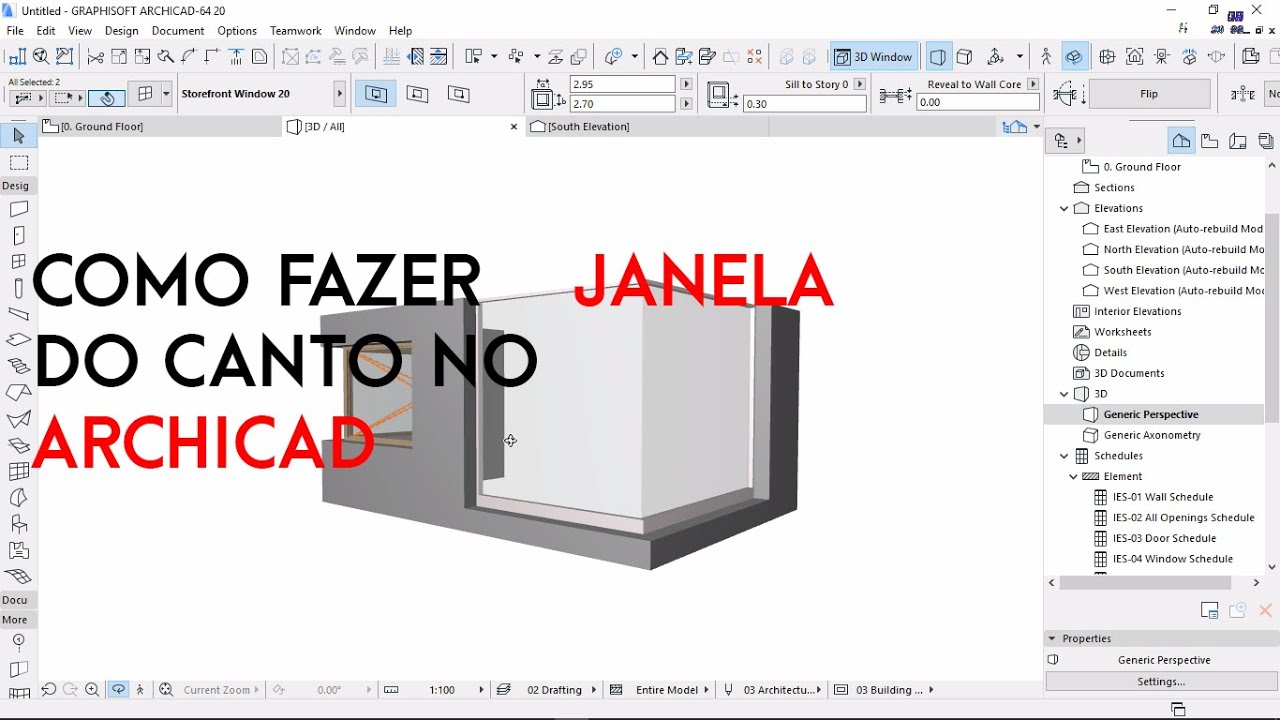The width and height of the screenshot is (1280, 720).
Task: Select the Beam tool in the toolbox
Action: (x=18, y=314)
